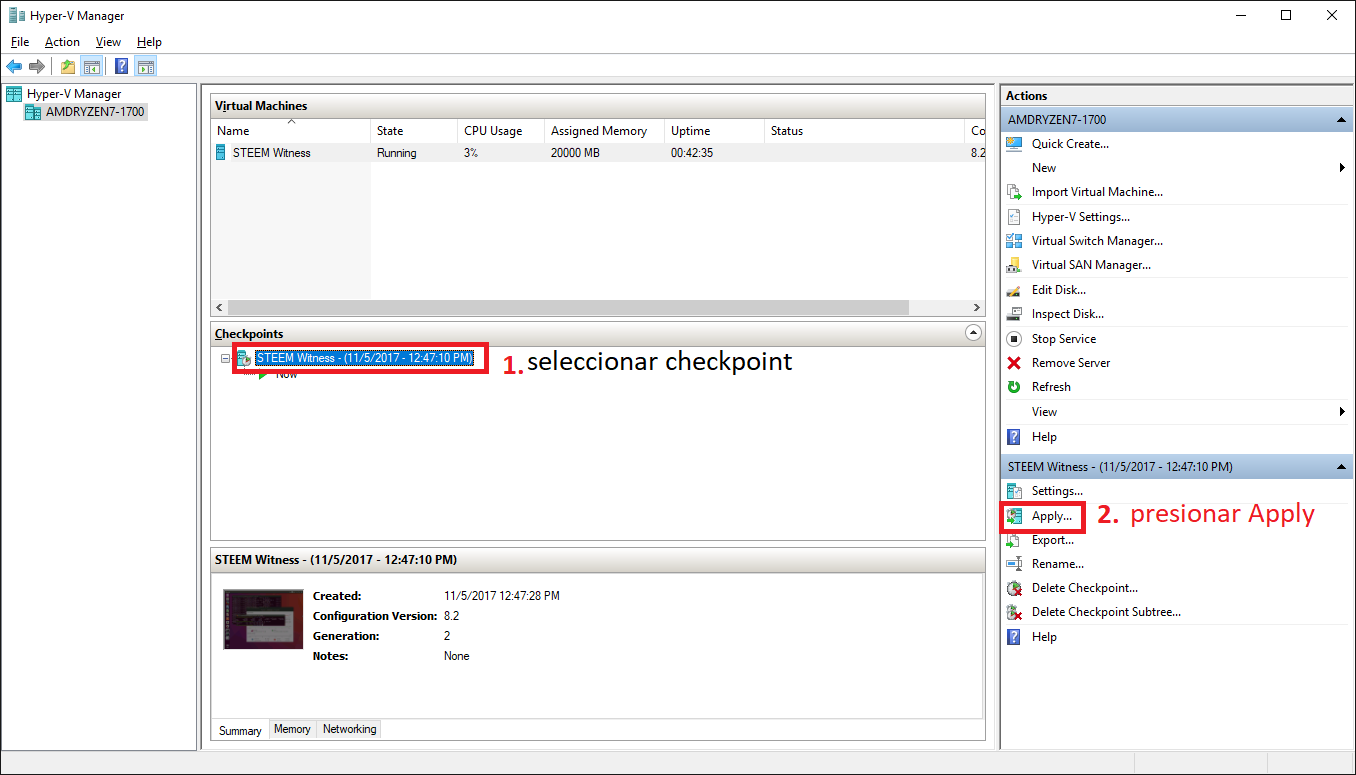1356x775 pixels.
Task: Expand the View submenu arrow in Actions
Action: (1342, 412)
